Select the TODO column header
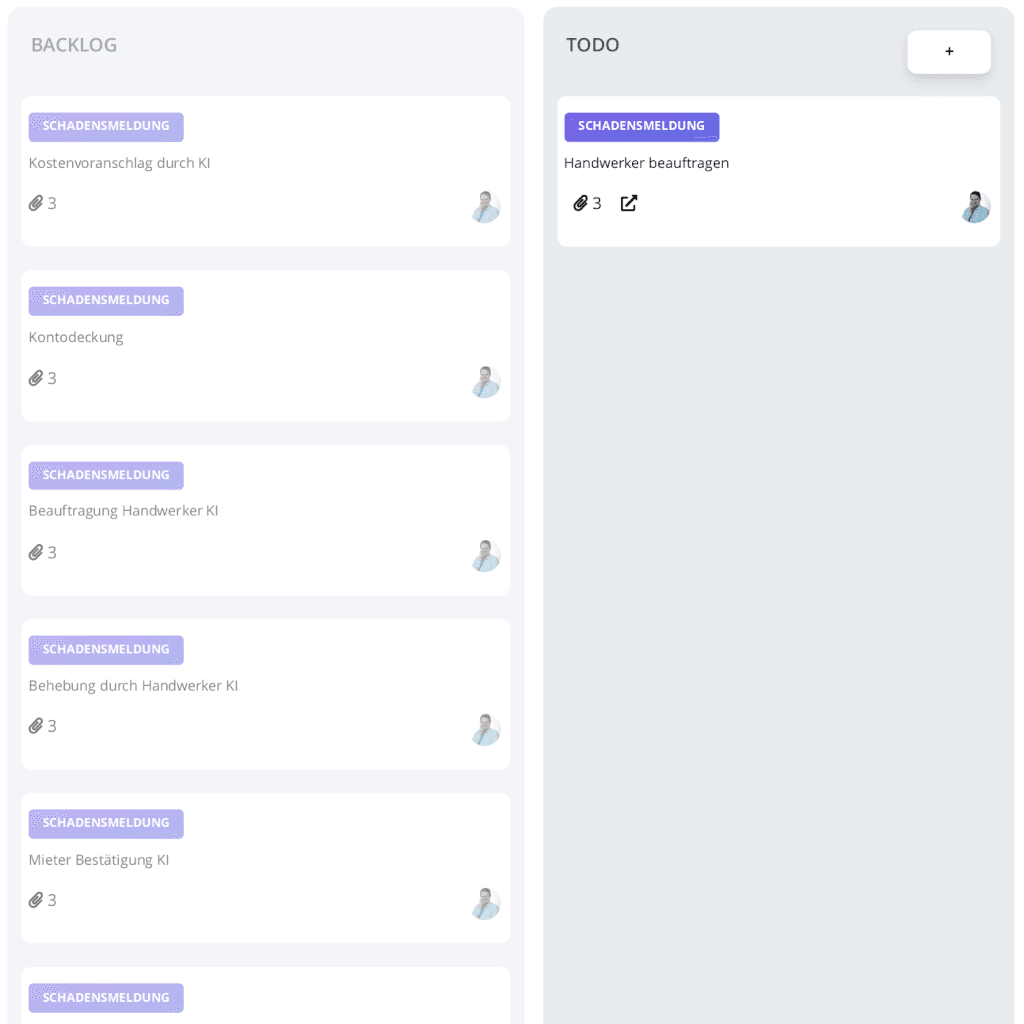1024x1024 pixels. 592,45
